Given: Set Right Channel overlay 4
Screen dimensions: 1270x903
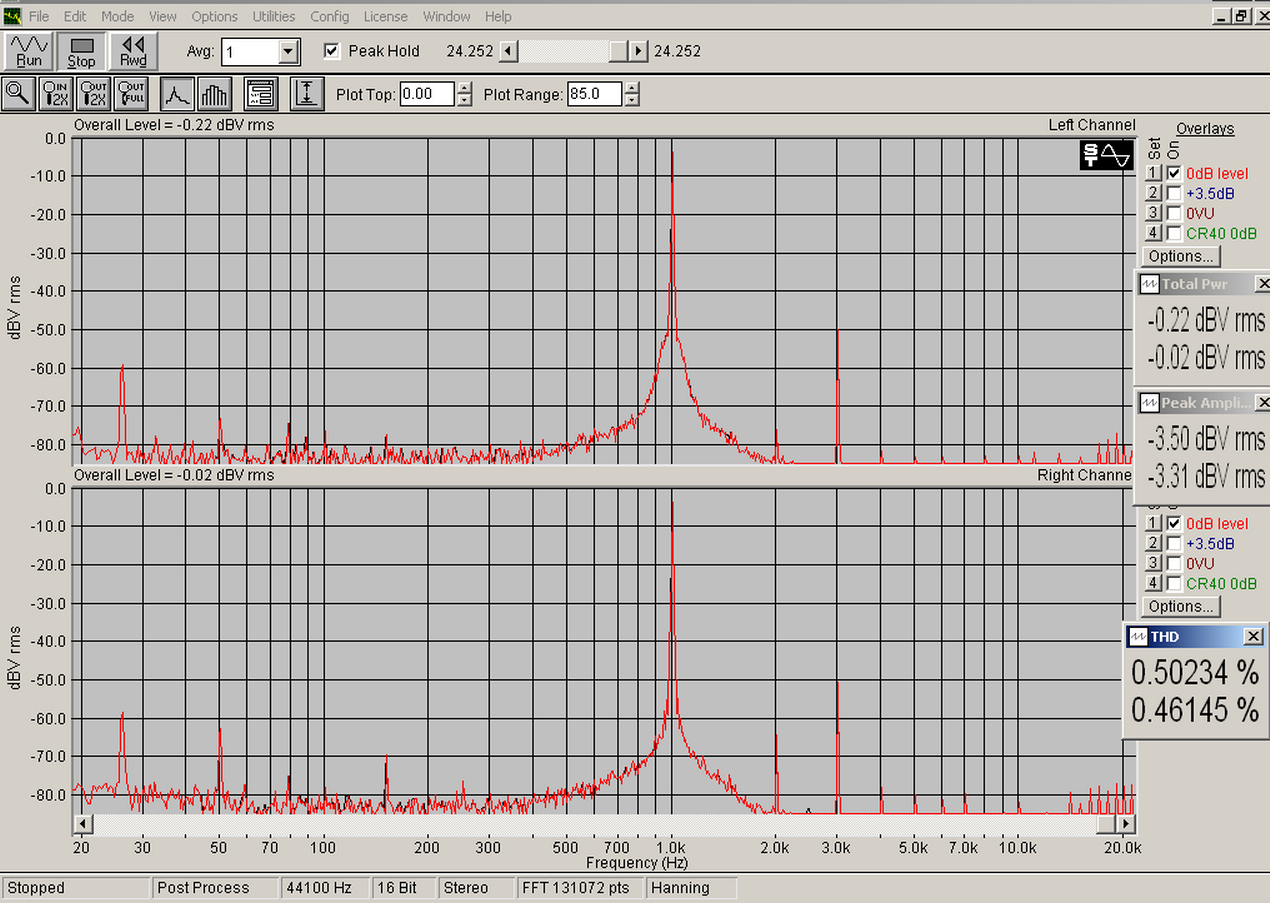Looking at the screenshot, I should pyautogui.click(x=1153, y=583).
